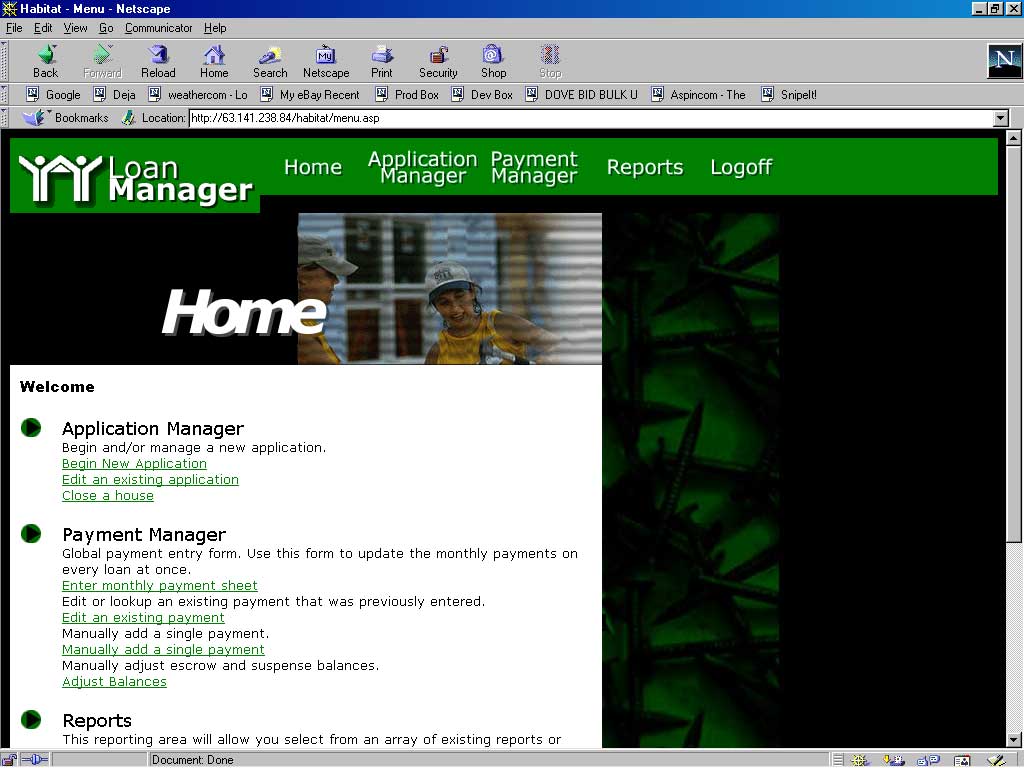Click the page location proxy icon
This screenshot has height=768, width=1024.
pyautogui.click(x=128, y=118)
